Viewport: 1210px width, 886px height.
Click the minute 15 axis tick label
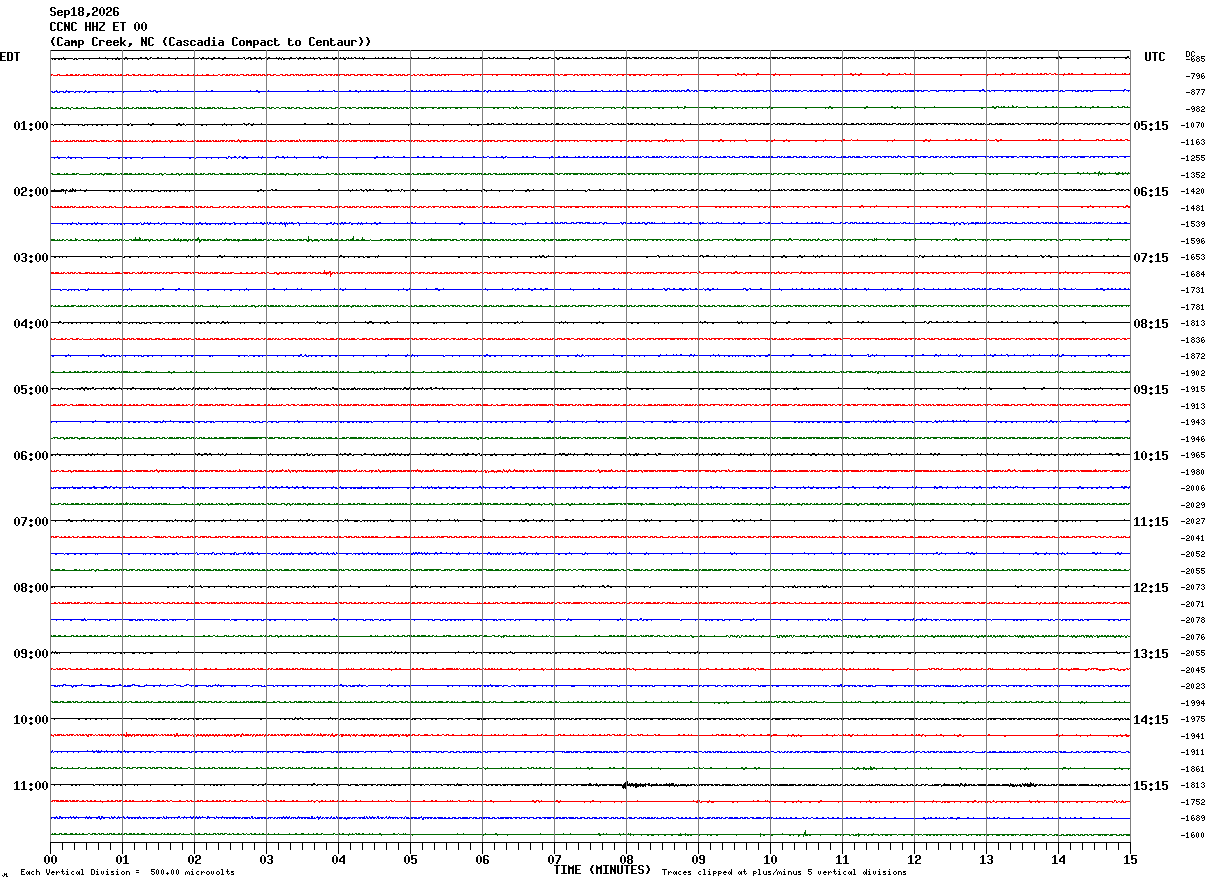pos(1130,858)
